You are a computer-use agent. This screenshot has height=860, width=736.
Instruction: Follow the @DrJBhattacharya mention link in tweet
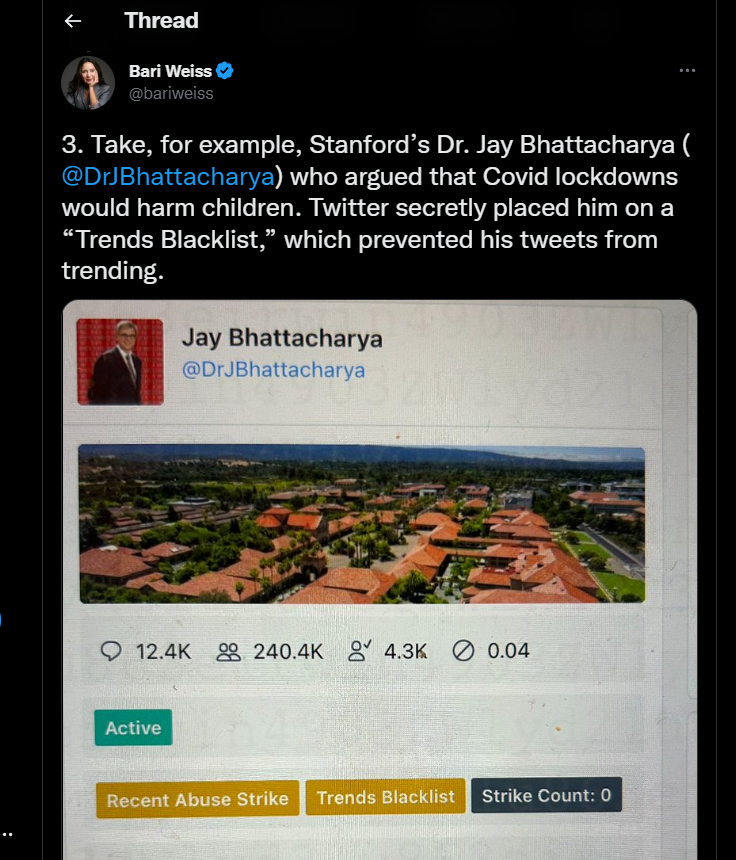[x=168, y=177]
